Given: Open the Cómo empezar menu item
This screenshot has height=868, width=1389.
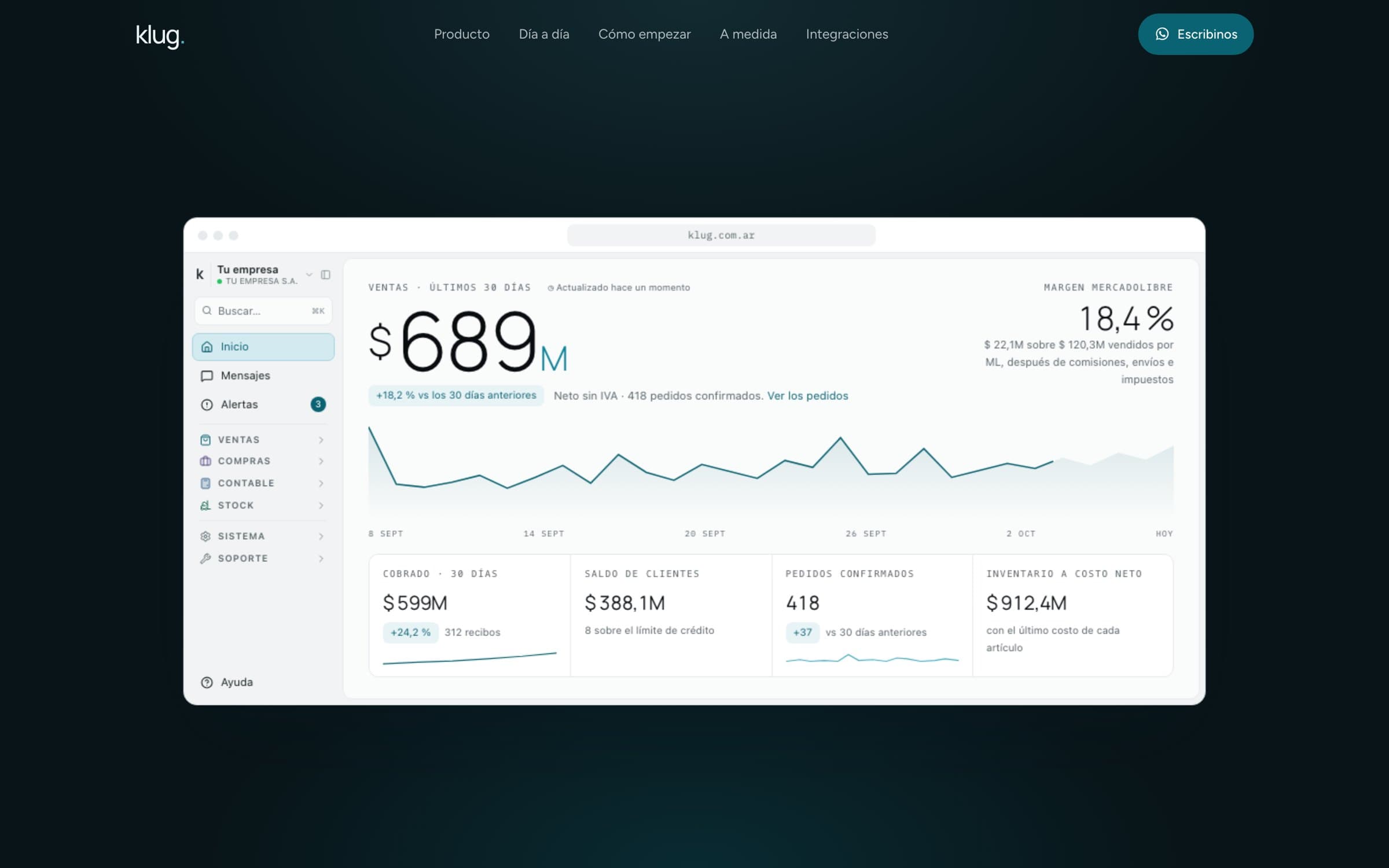Looking at the screenshot, I should point(644,34).
